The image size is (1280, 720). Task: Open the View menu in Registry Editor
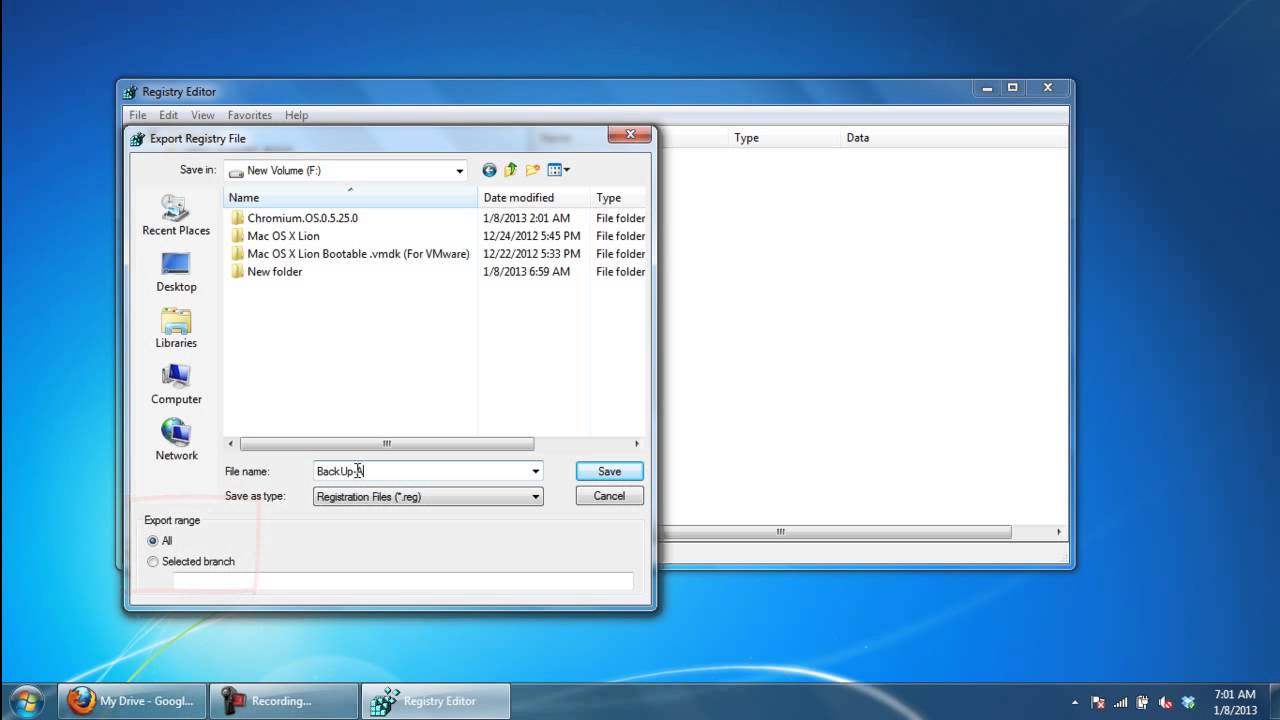[203, 116]
